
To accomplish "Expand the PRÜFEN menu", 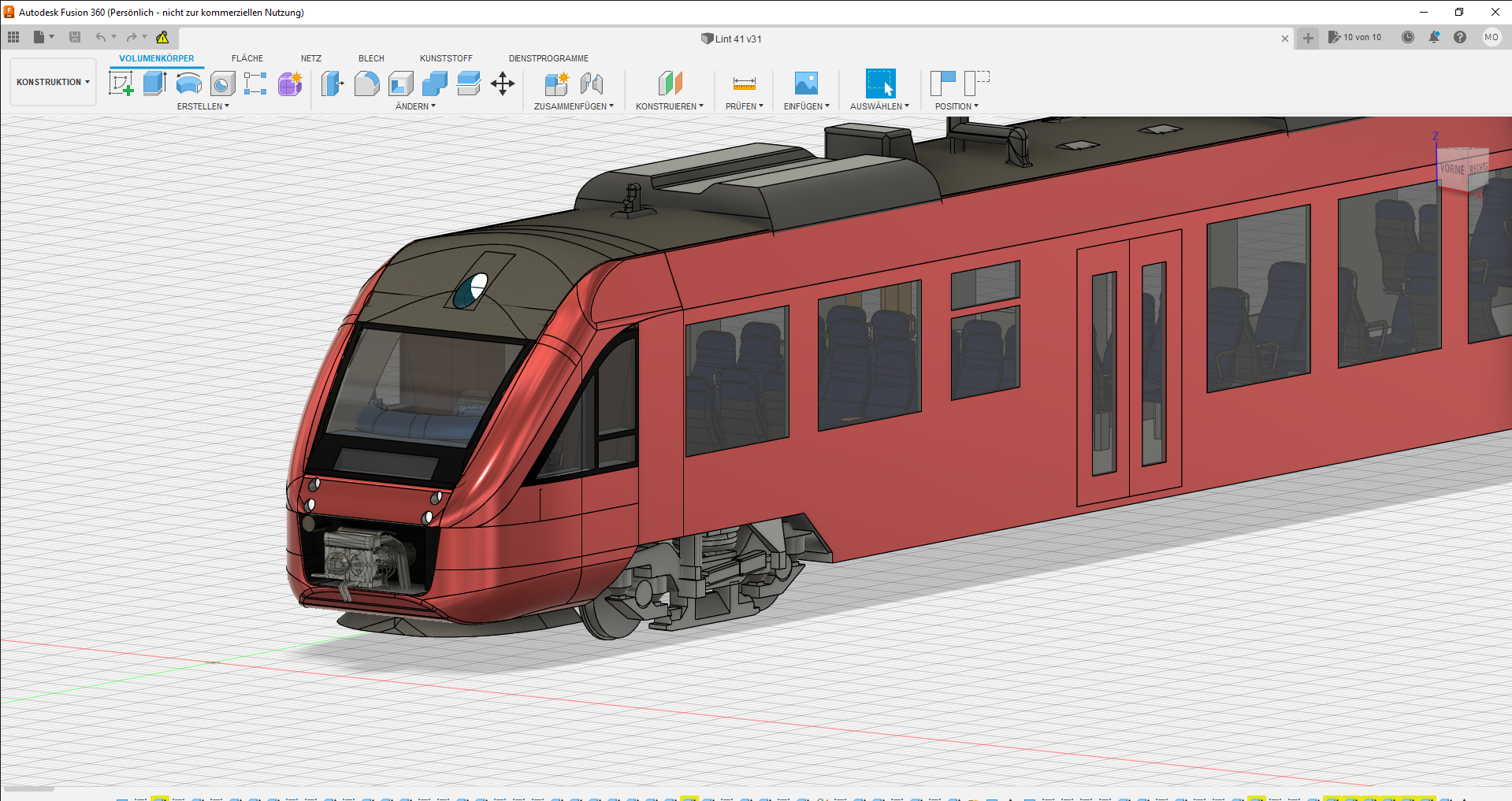I will click(x=745, y=106).
